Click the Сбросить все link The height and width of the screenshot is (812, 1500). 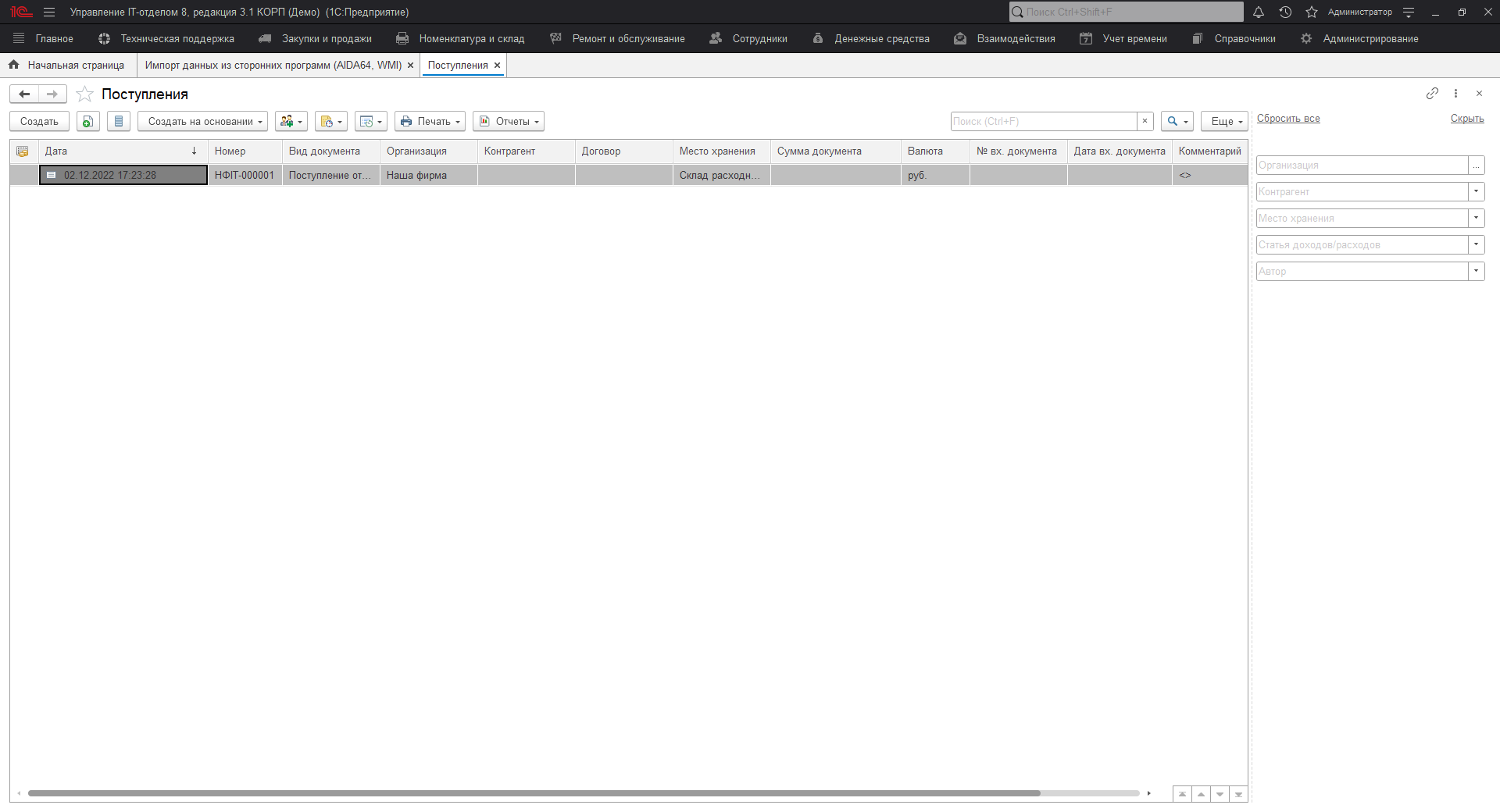pyautogui.click(x=1287, y=119)
